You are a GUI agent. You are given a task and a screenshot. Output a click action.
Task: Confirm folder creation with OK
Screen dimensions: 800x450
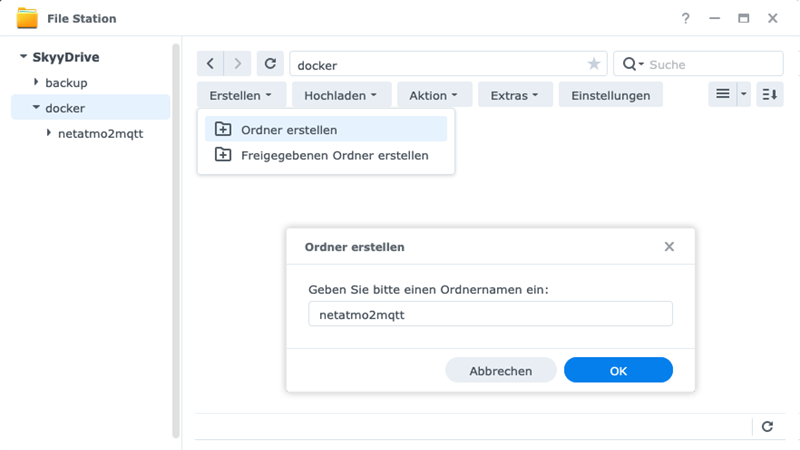tap(618, 370)
